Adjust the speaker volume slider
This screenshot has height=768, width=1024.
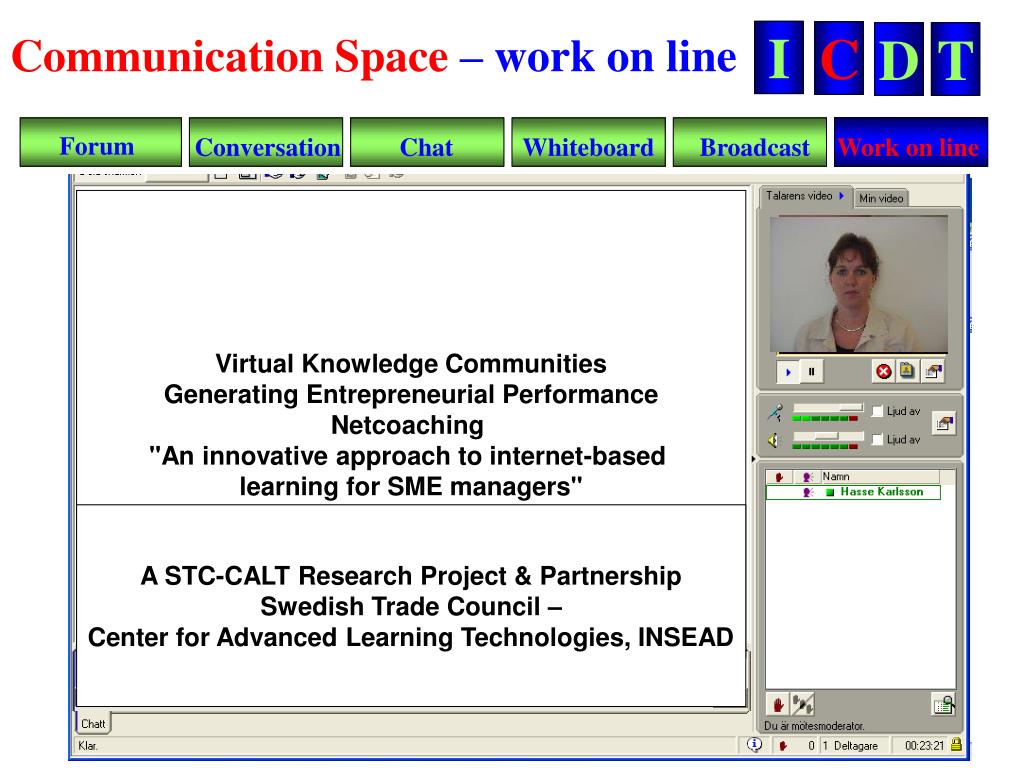click(828, 436)
